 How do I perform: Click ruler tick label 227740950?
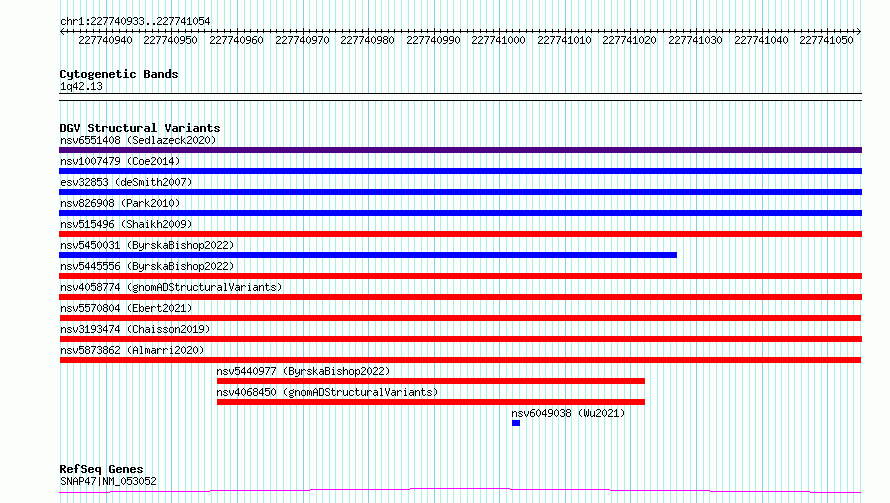pos(170,40)
